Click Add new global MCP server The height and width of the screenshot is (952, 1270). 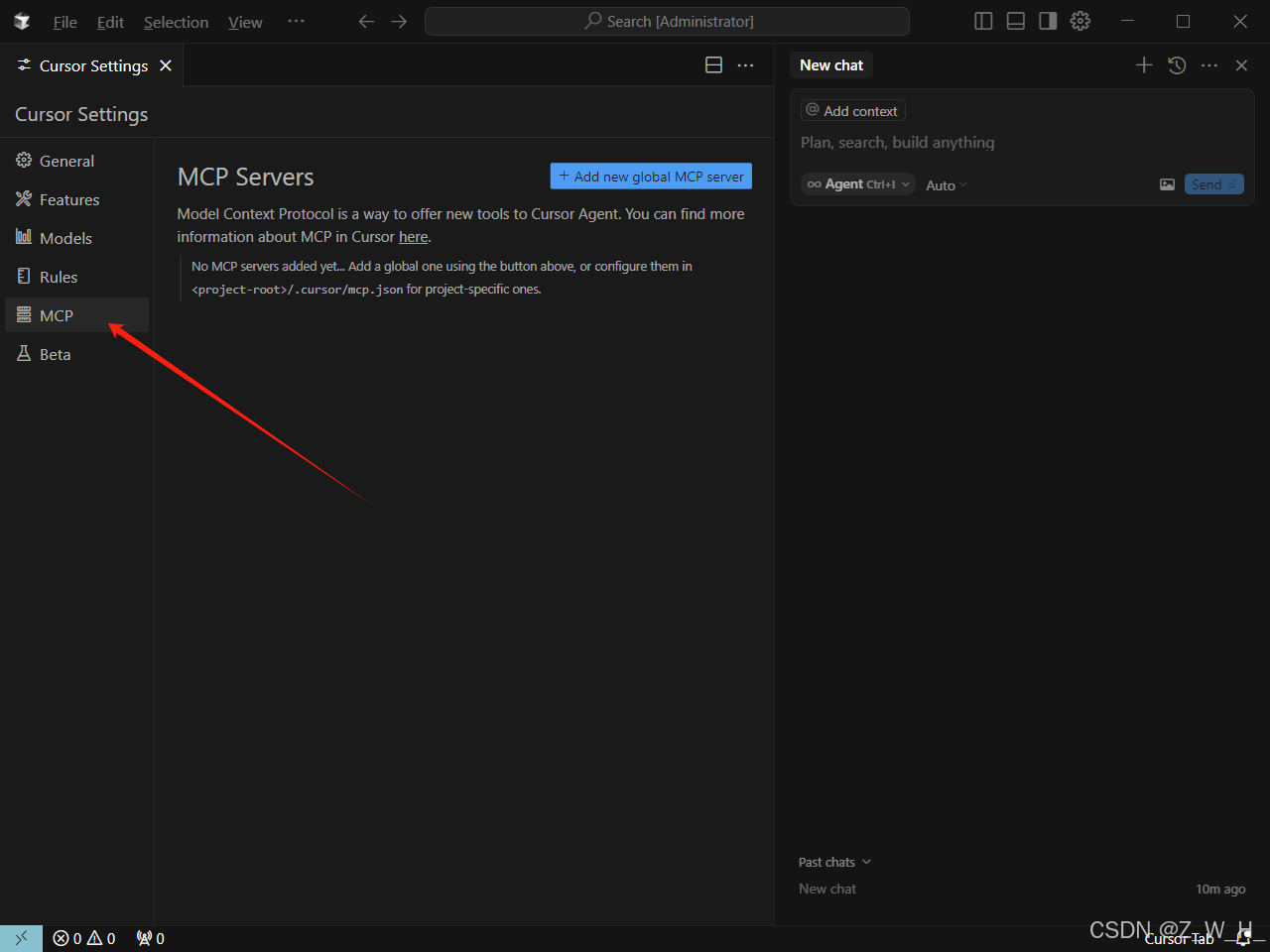point(651,177)
